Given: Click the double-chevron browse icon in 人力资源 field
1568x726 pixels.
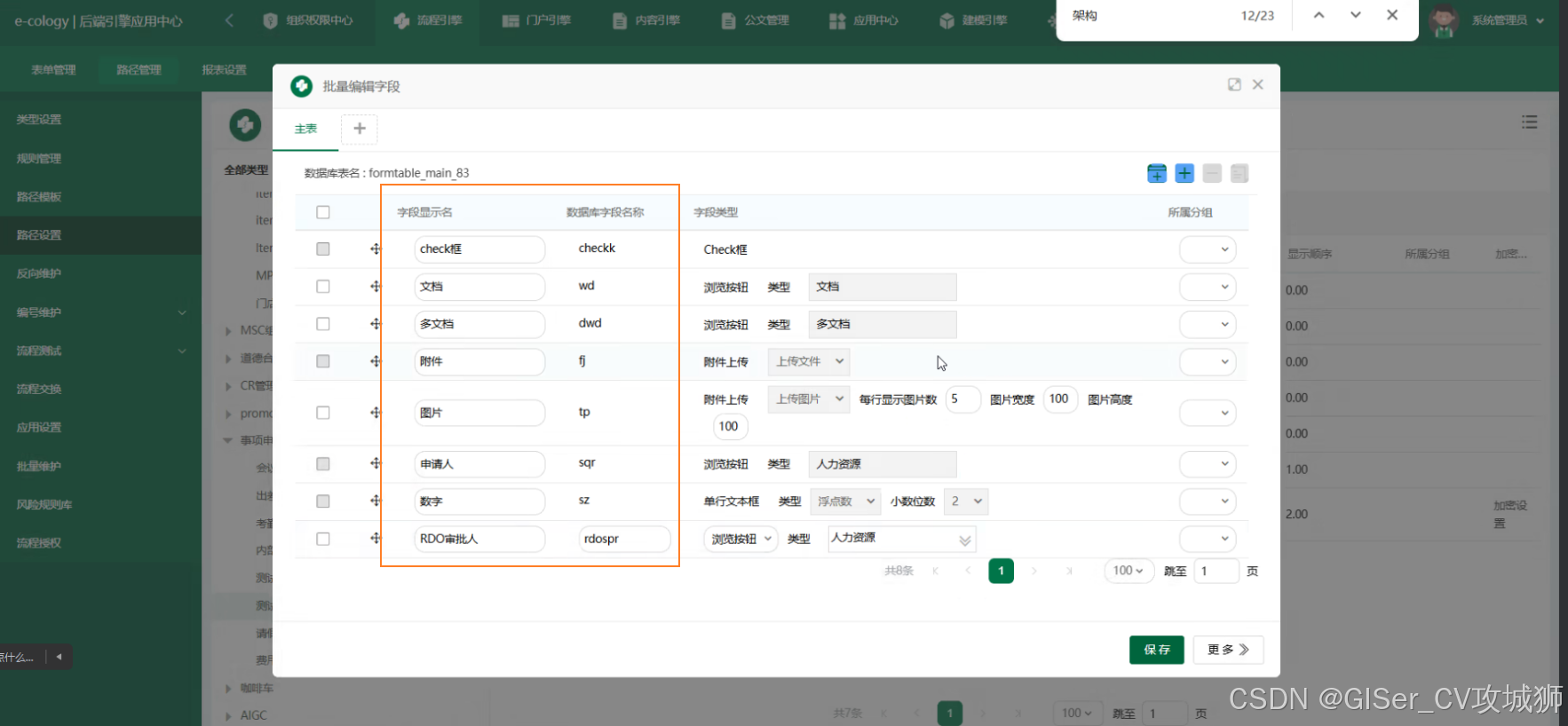Looking at the screenshot, I should [965, 540].
